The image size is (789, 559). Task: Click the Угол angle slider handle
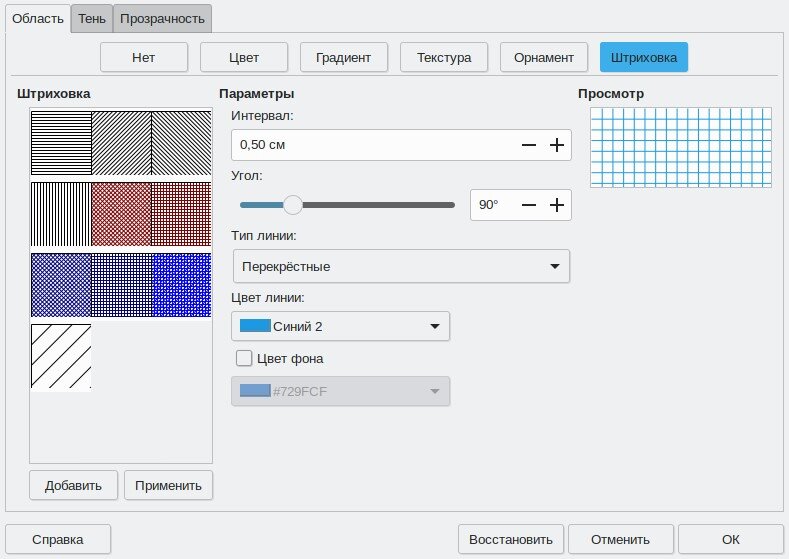click(x=292, y=205)
